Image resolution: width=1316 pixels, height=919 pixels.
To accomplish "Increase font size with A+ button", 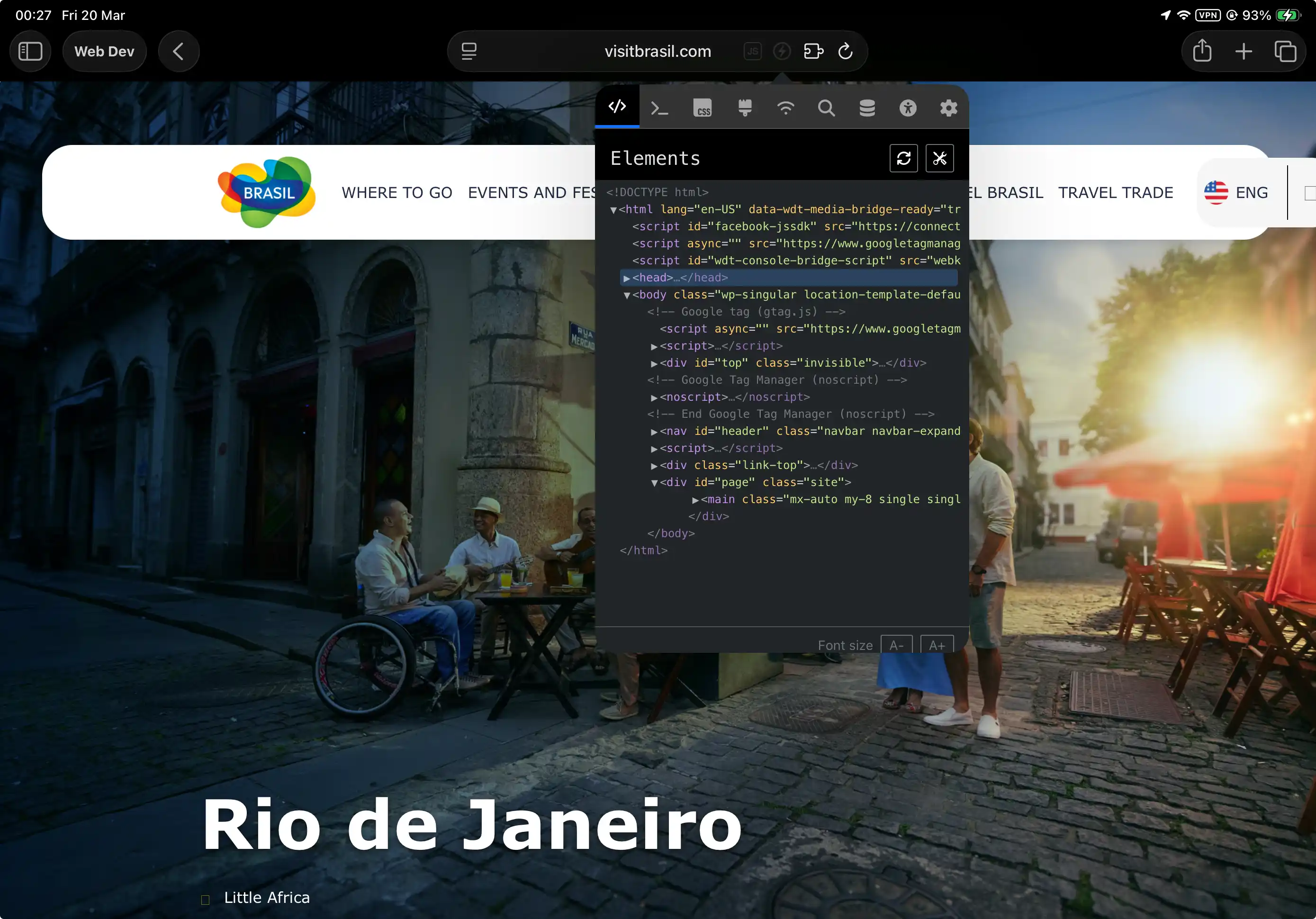I will 937,644.
